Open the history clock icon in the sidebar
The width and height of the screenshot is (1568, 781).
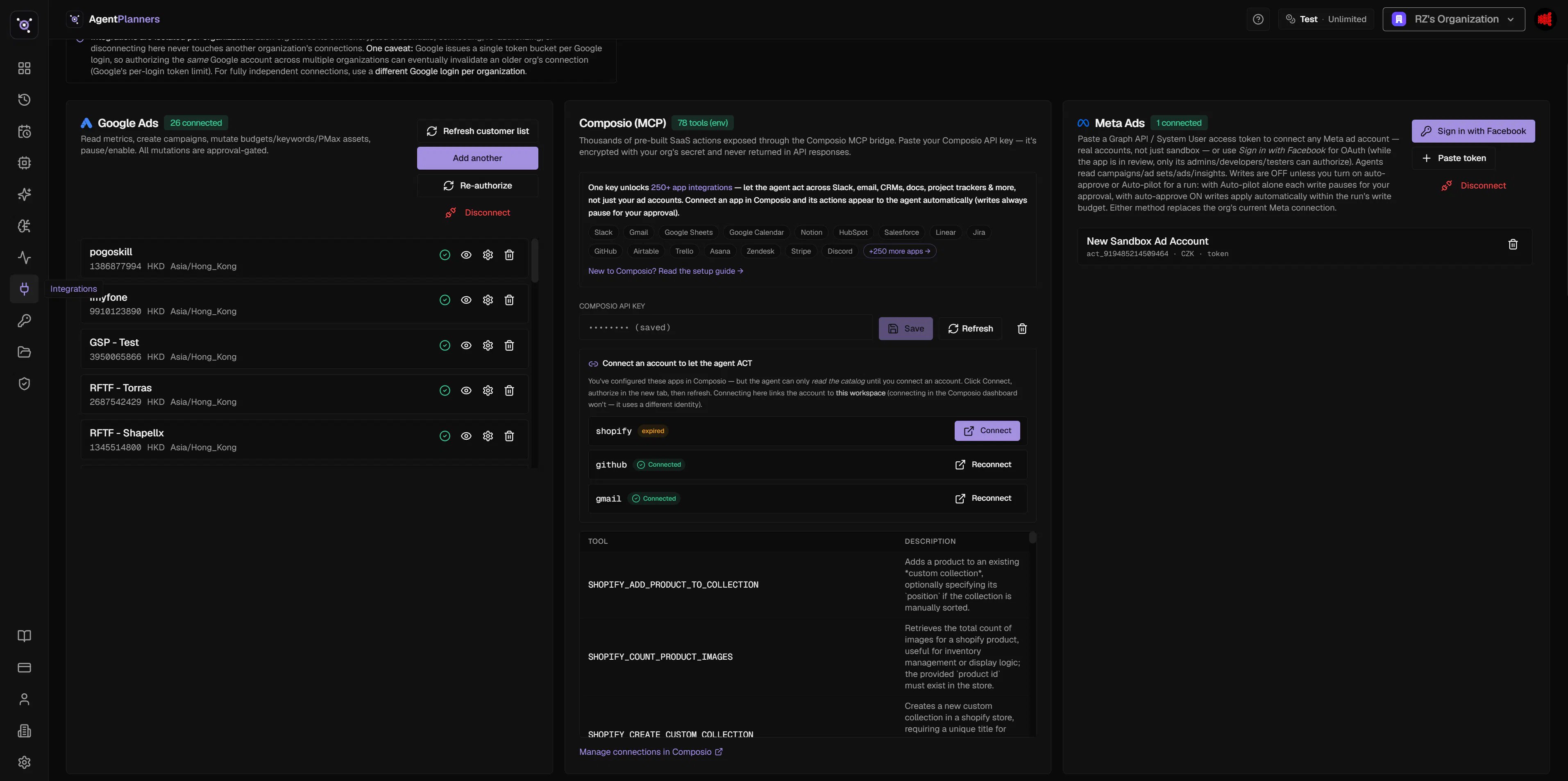click(24, 100)
